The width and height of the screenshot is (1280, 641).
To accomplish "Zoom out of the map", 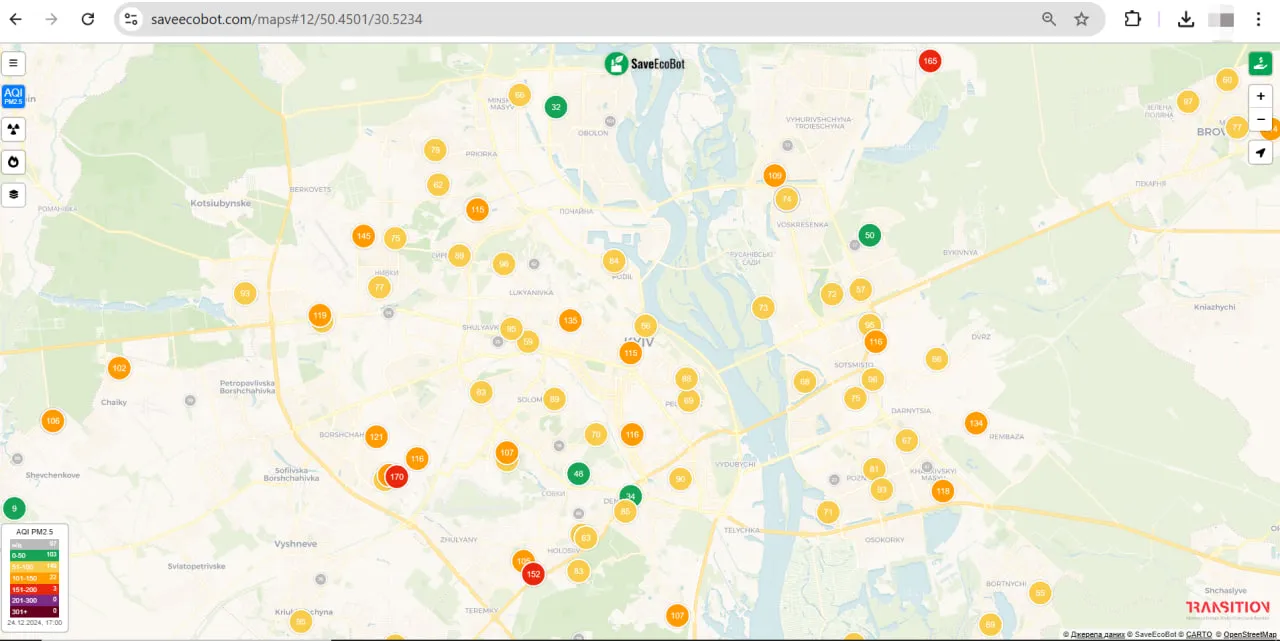I will tap(1260, 119).
